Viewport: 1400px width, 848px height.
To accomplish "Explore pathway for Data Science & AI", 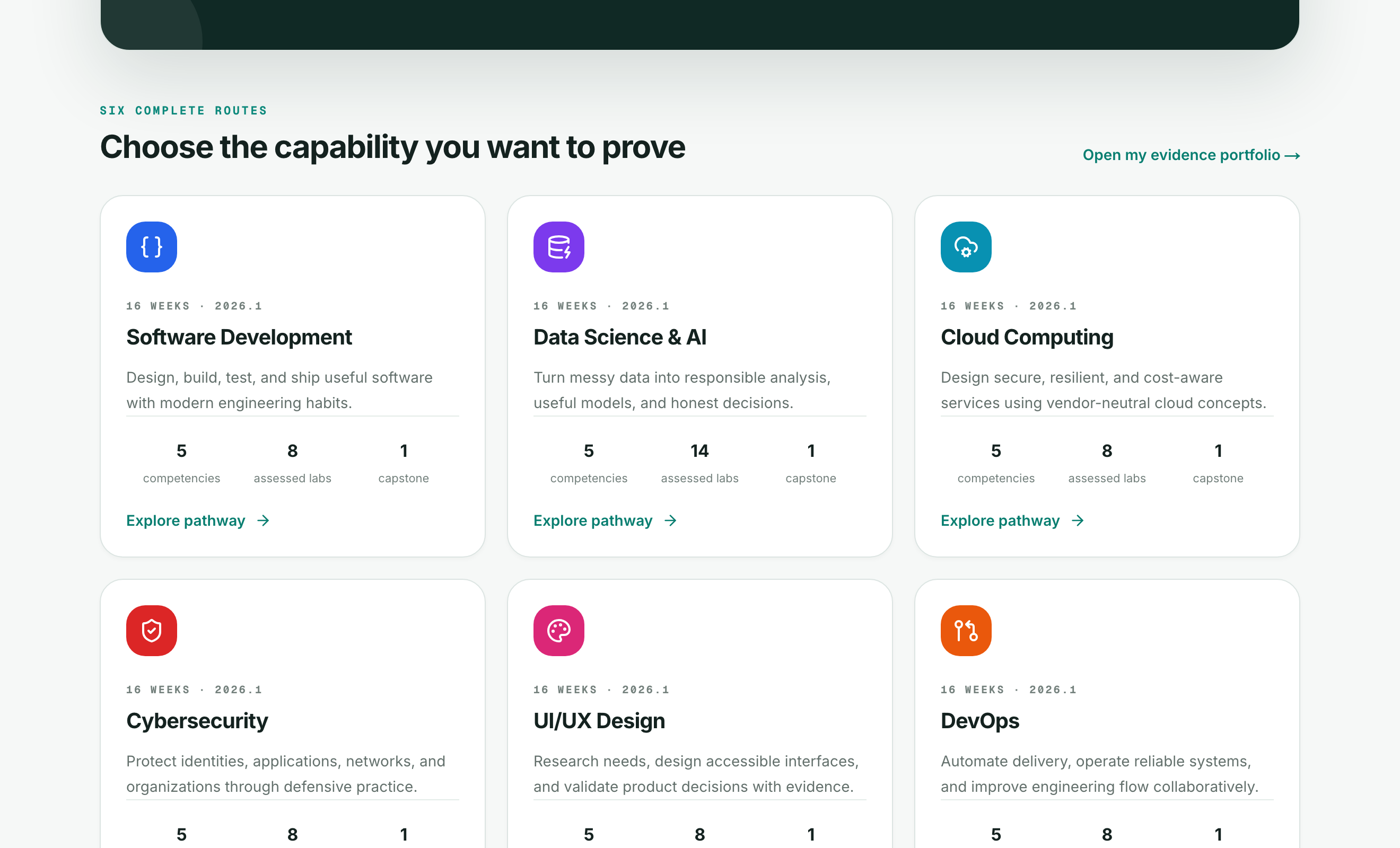I will (605, 520).
